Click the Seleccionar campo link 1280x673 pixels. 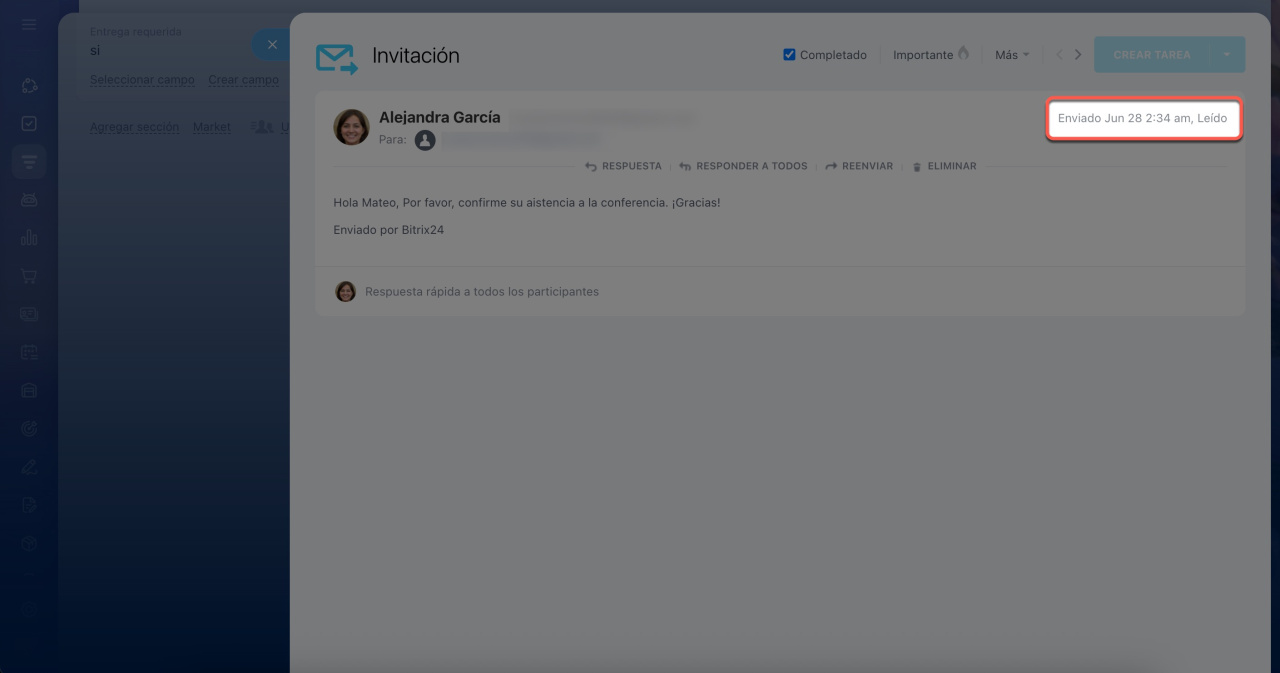point(142,80)
